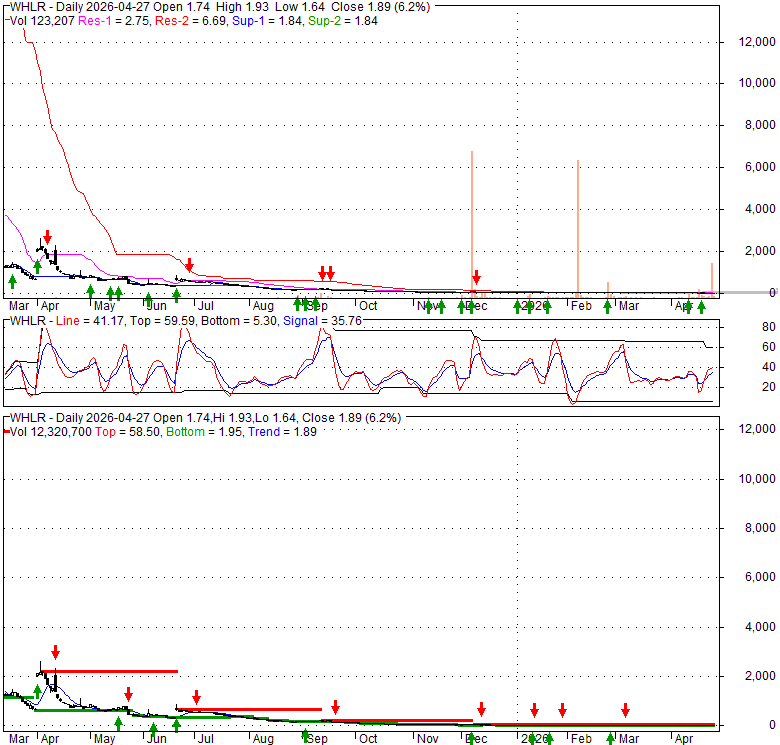Click the 'Top = 59.59' oscillator label
This screenshot has height=745, width=780.
point(163,321)
